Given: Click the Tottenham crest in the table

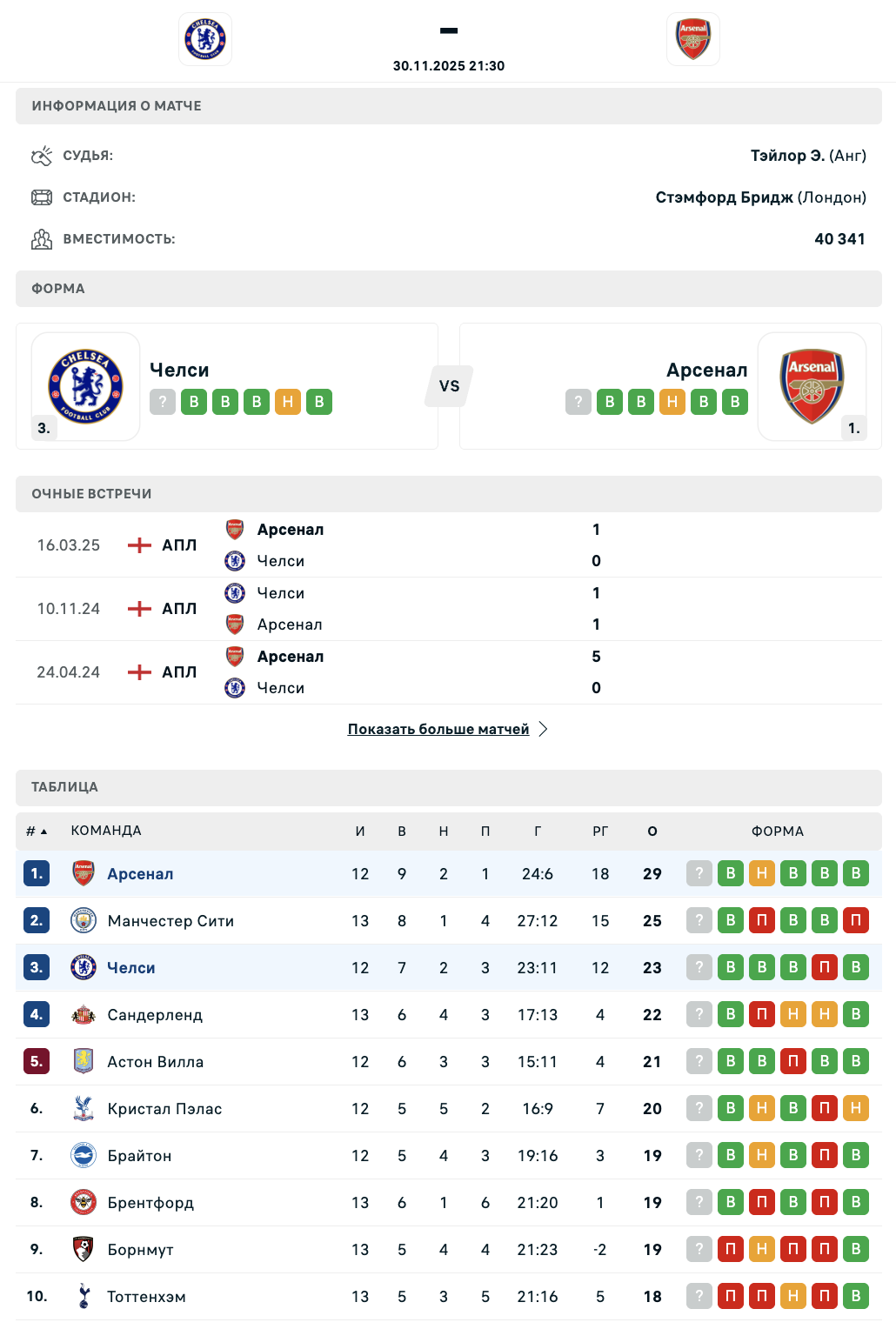Looking at the screenshot, I should tap(84, 1296).
